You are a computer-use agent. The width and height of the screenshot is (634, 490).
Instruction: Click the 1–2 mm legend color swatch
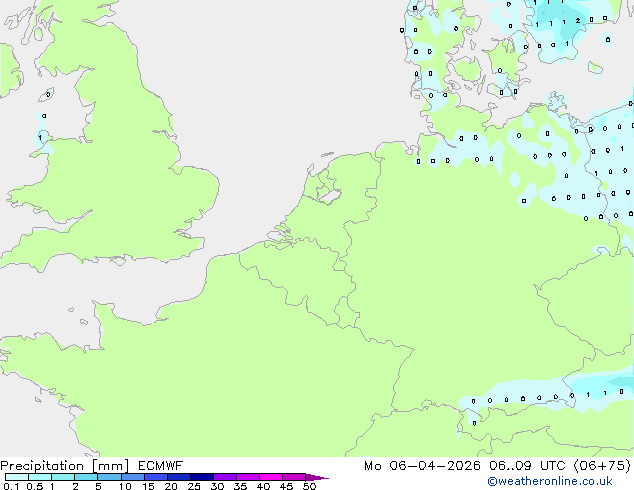[x=63, y=477]
